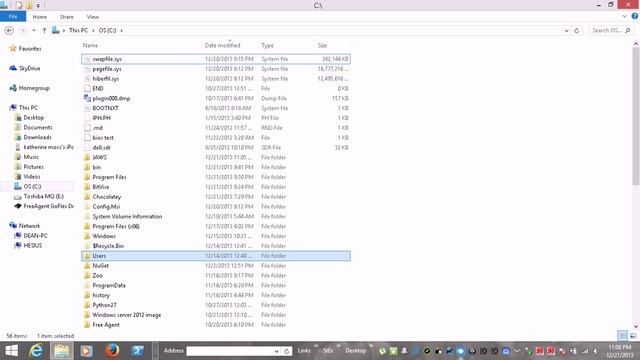Select the Python27 folder icon
This screenshot has height=360, width=640.
coord(87,305)
